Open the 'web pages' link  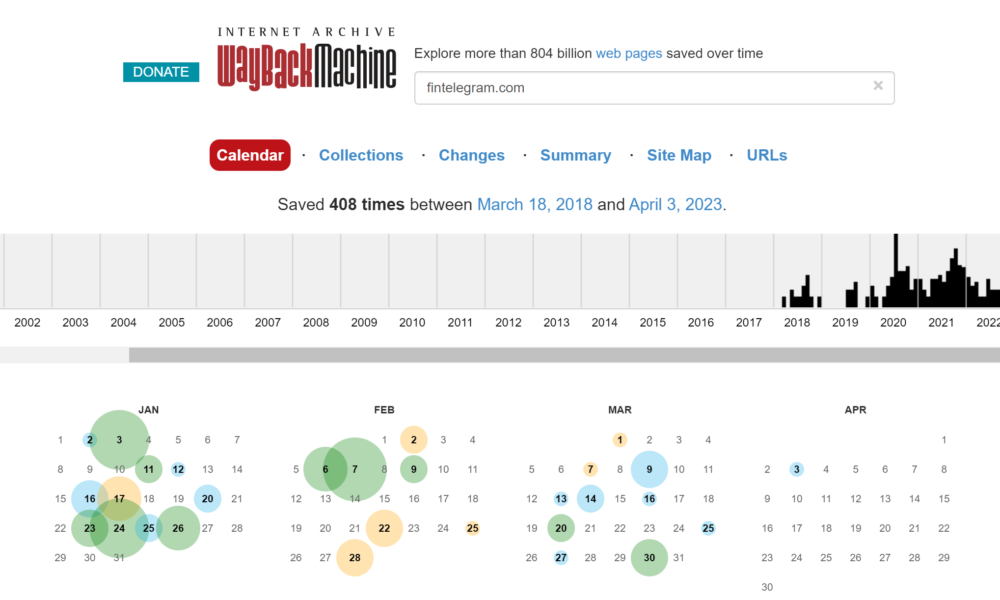628,53
